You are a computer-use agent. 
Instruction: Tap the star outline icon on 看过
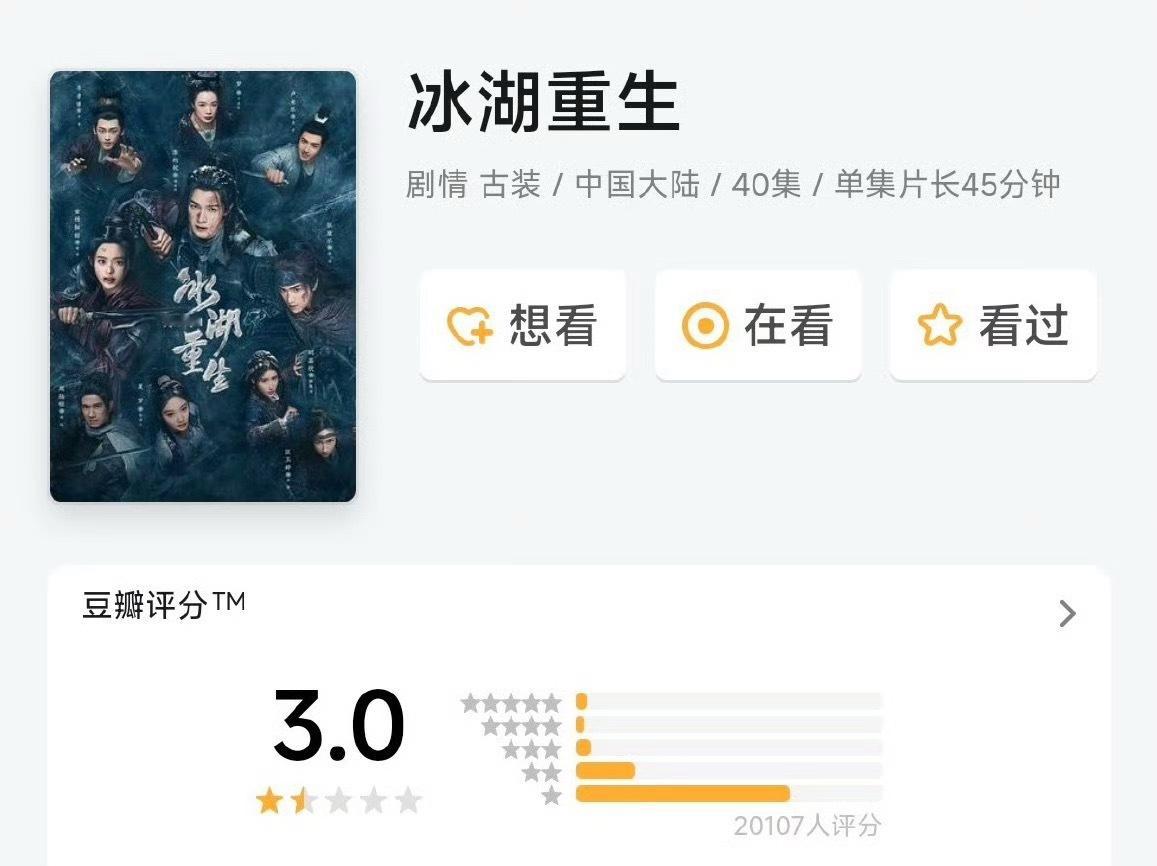pos(939,326)
